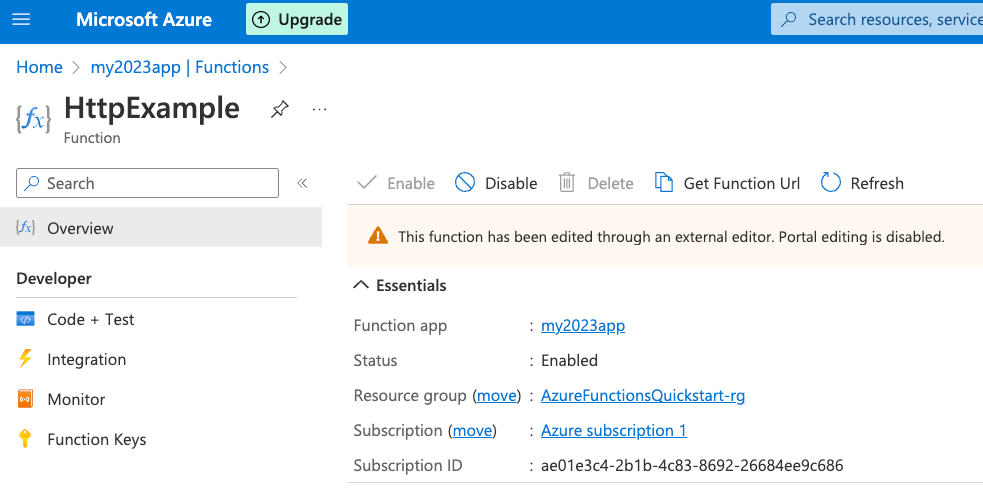Go to Home in the breadcrumb
The height and width of the screenshot is (496, 983).
click(39, 67)
